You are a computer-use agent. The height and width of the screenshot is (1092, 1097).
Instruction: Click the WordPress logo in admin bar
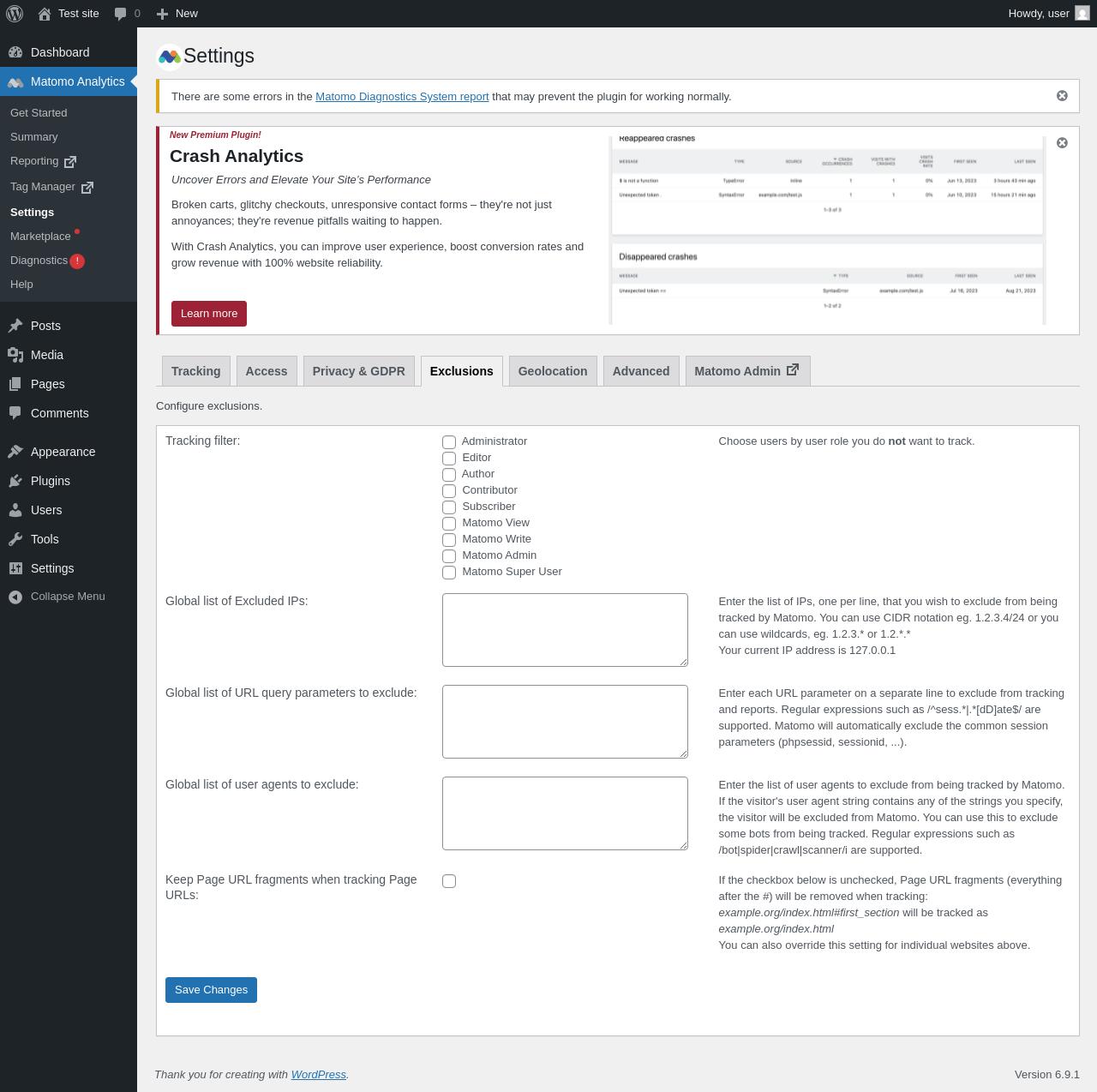(x=15, y=14)
